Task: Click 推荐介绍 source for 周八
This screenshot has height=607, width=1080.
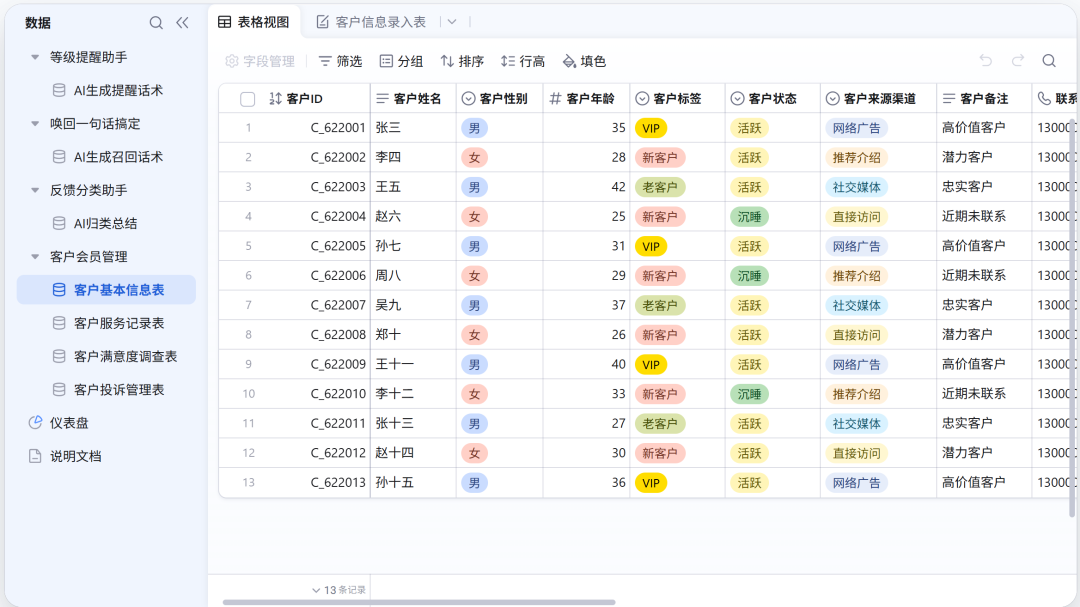Action: (856, 276)
